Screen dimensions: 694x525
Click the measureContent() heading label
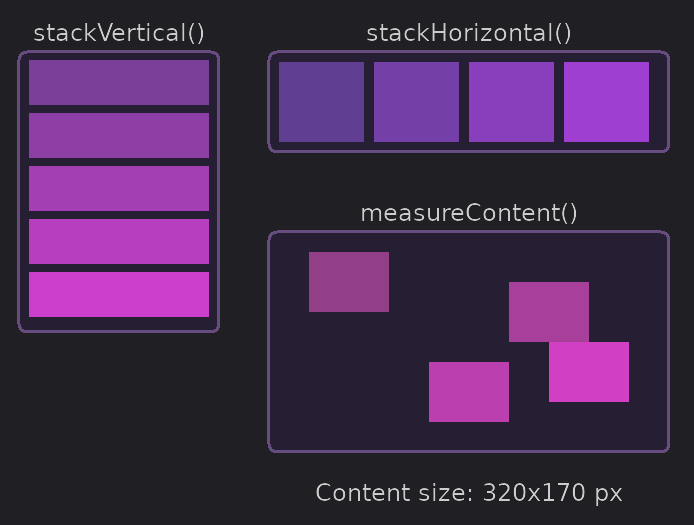469,213
